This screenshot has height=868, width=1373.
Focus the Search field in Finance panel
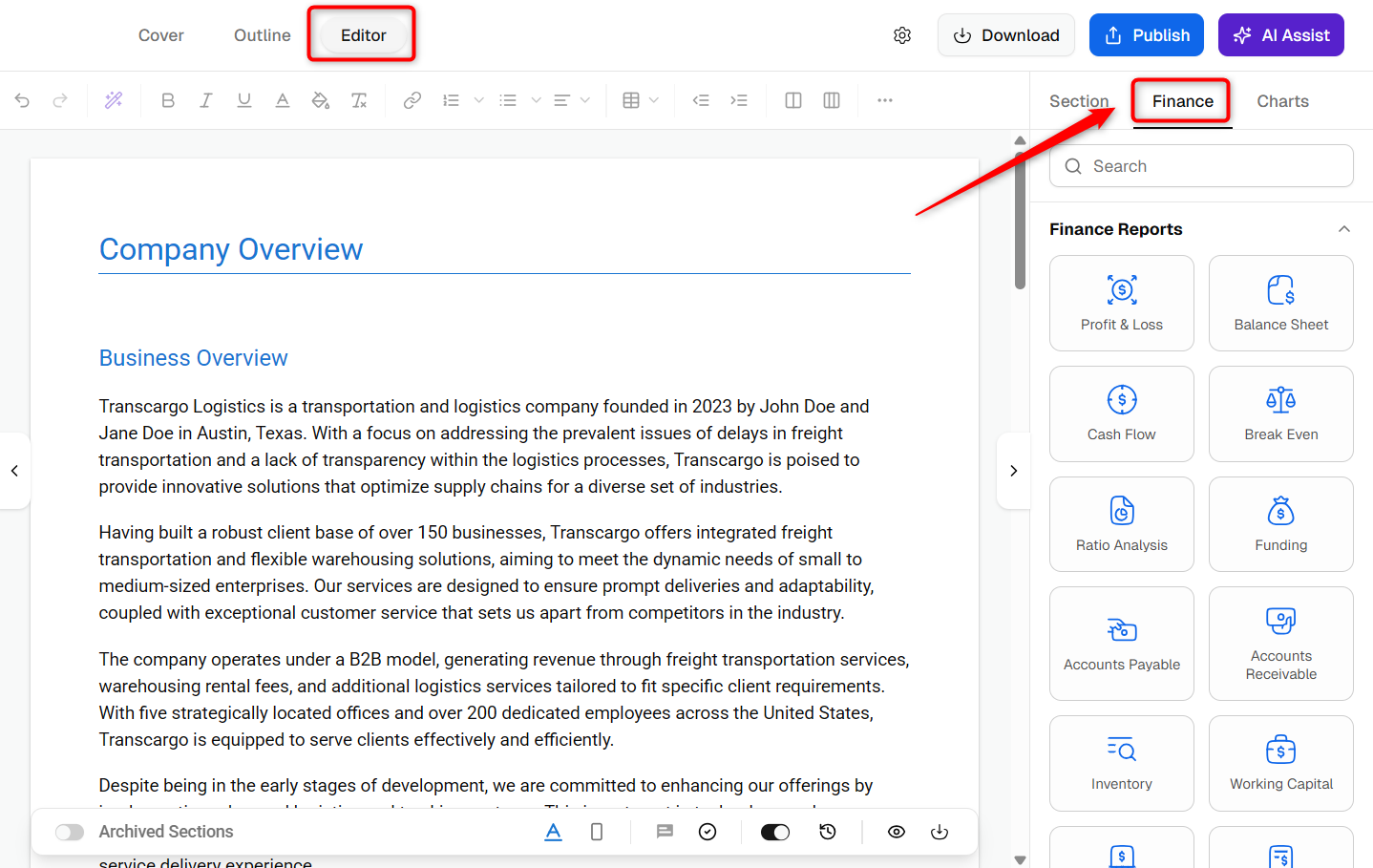point(1201,166)
